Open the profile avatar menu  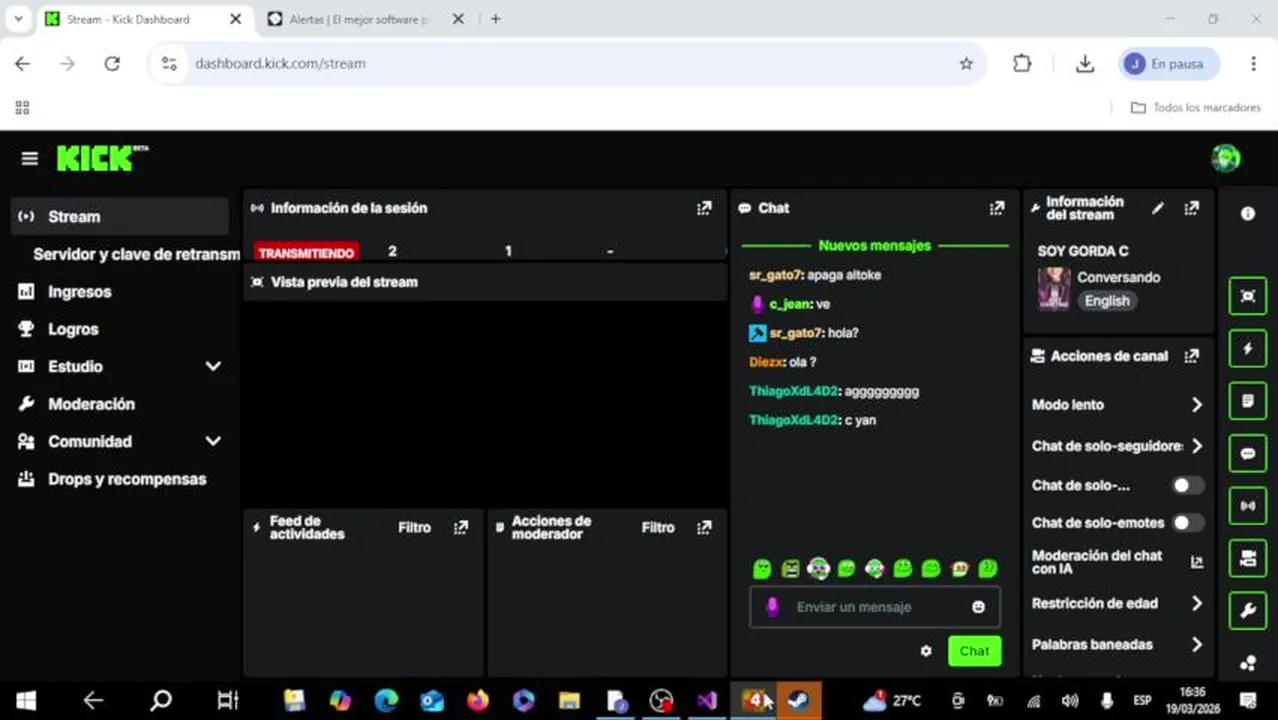(1225, 158)
